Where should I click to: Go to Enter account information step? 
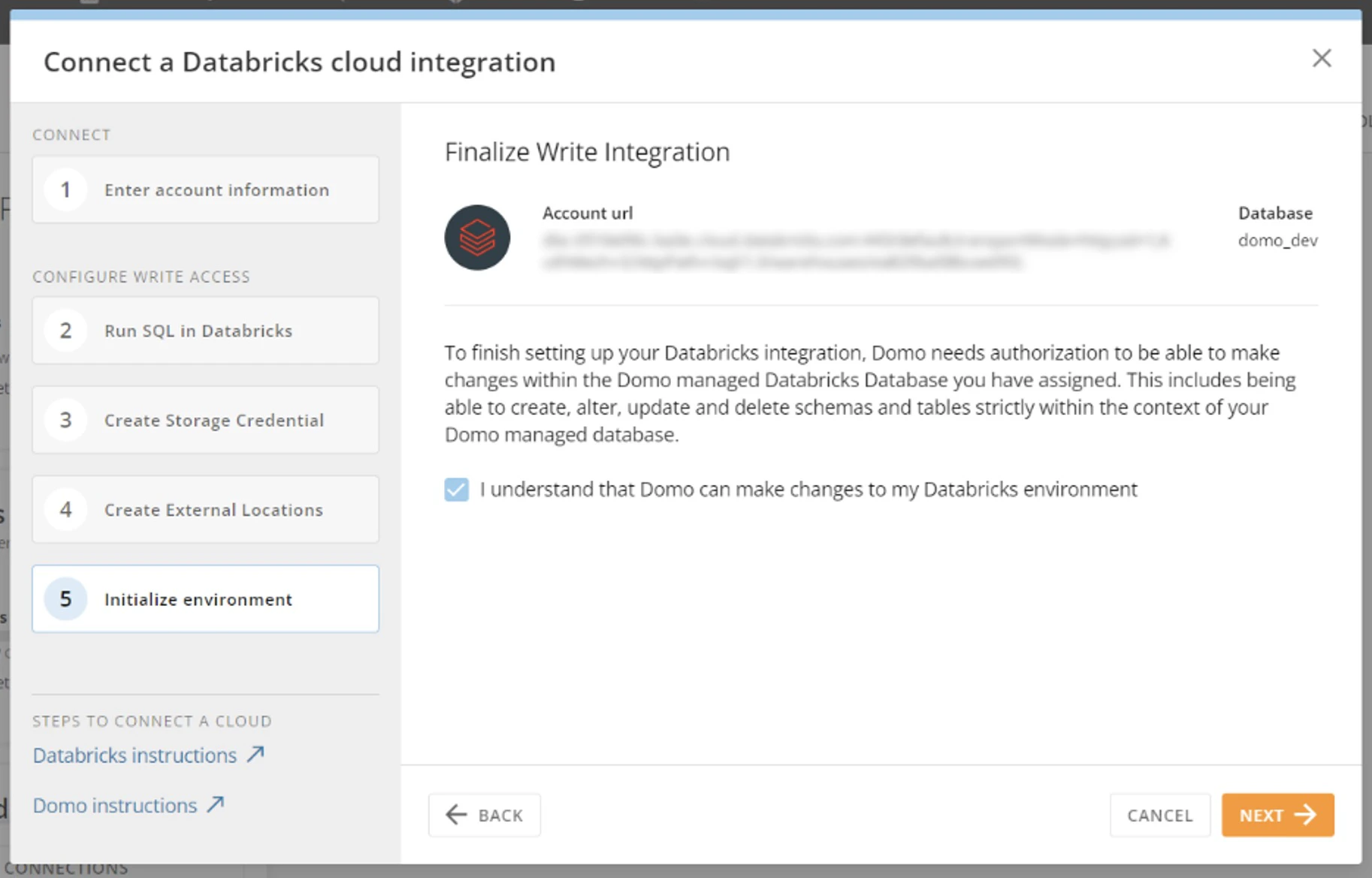point(205,189)
